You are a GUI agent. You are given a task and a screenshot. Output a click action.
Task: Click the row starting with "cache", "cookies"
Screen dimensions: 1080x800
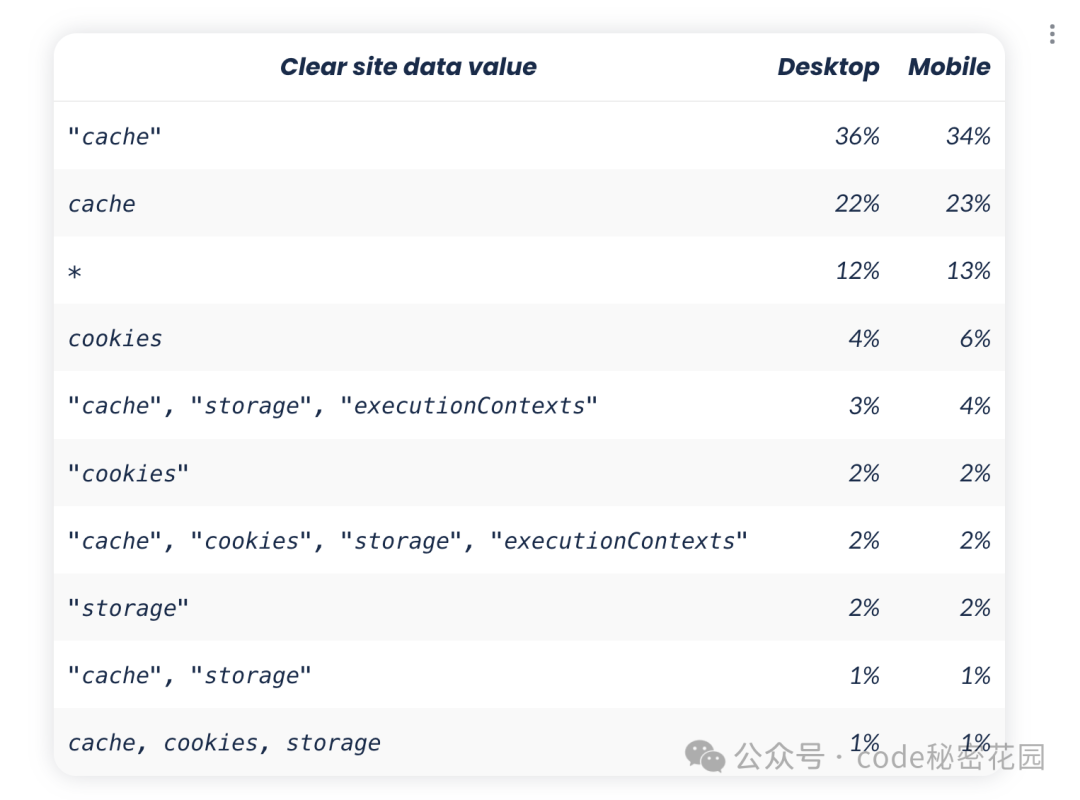407,541
